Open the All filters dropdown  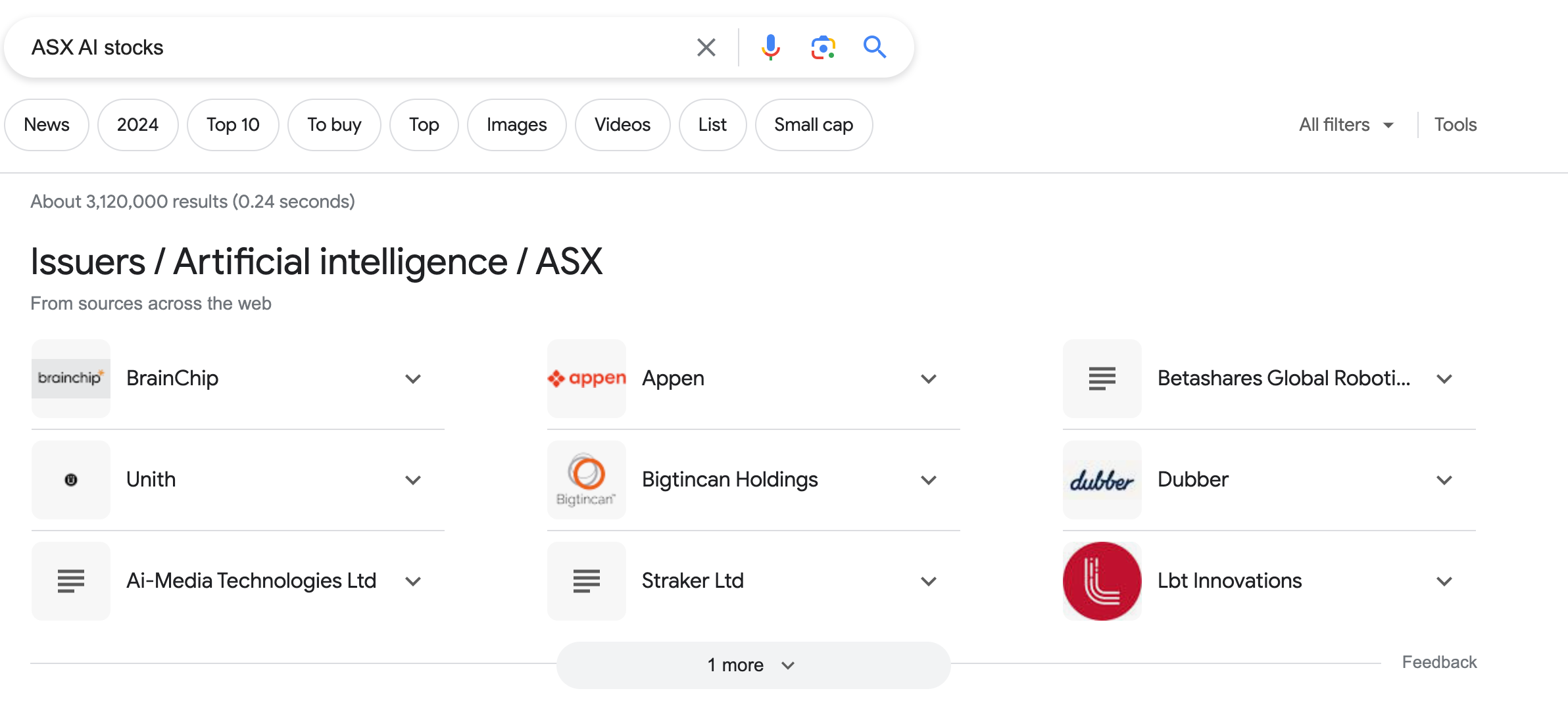tap(1346, 125)
